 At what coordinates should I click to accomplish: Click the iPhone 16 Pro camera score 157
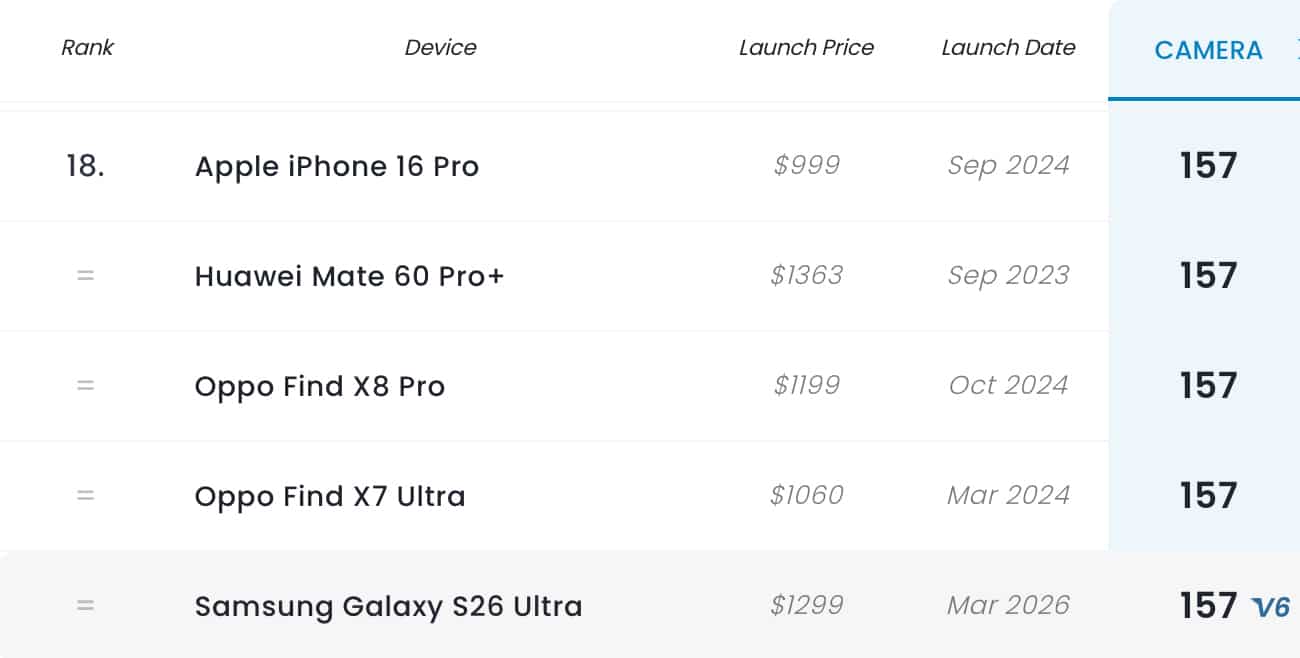[x=1208, y=166]
